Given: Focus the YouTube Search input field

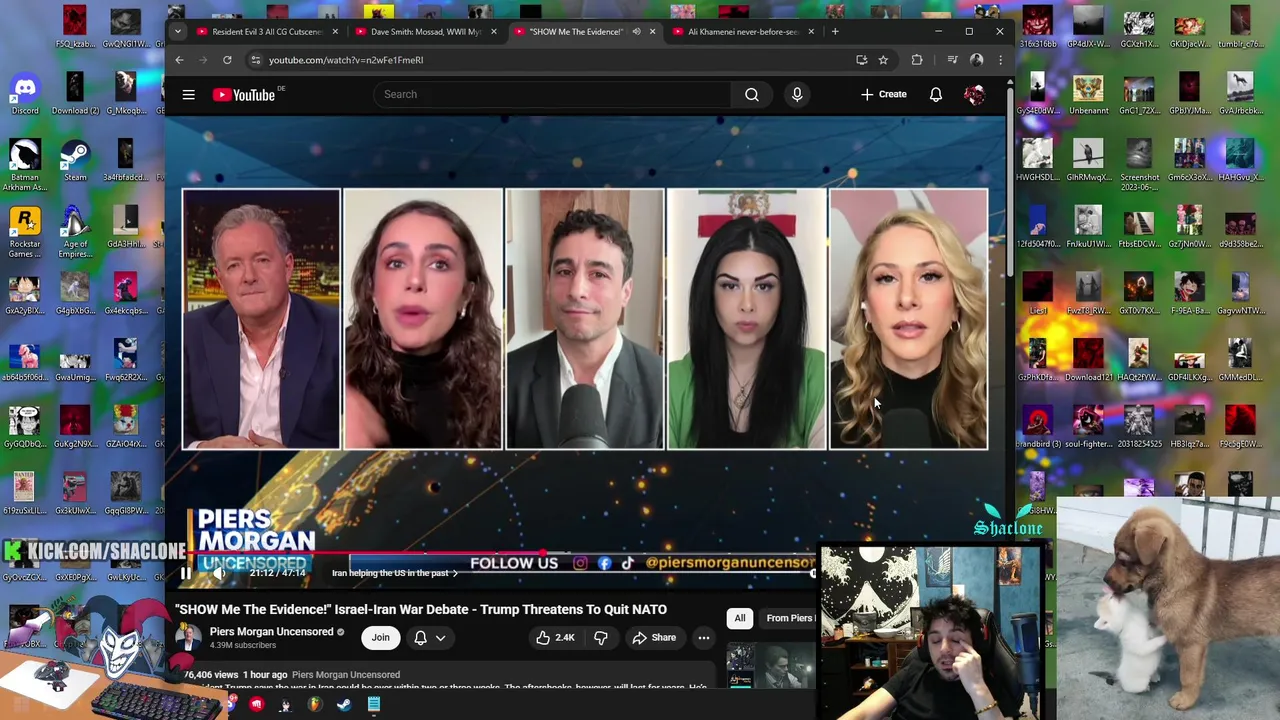Looking at the screenshot, I should pos(553,95).
